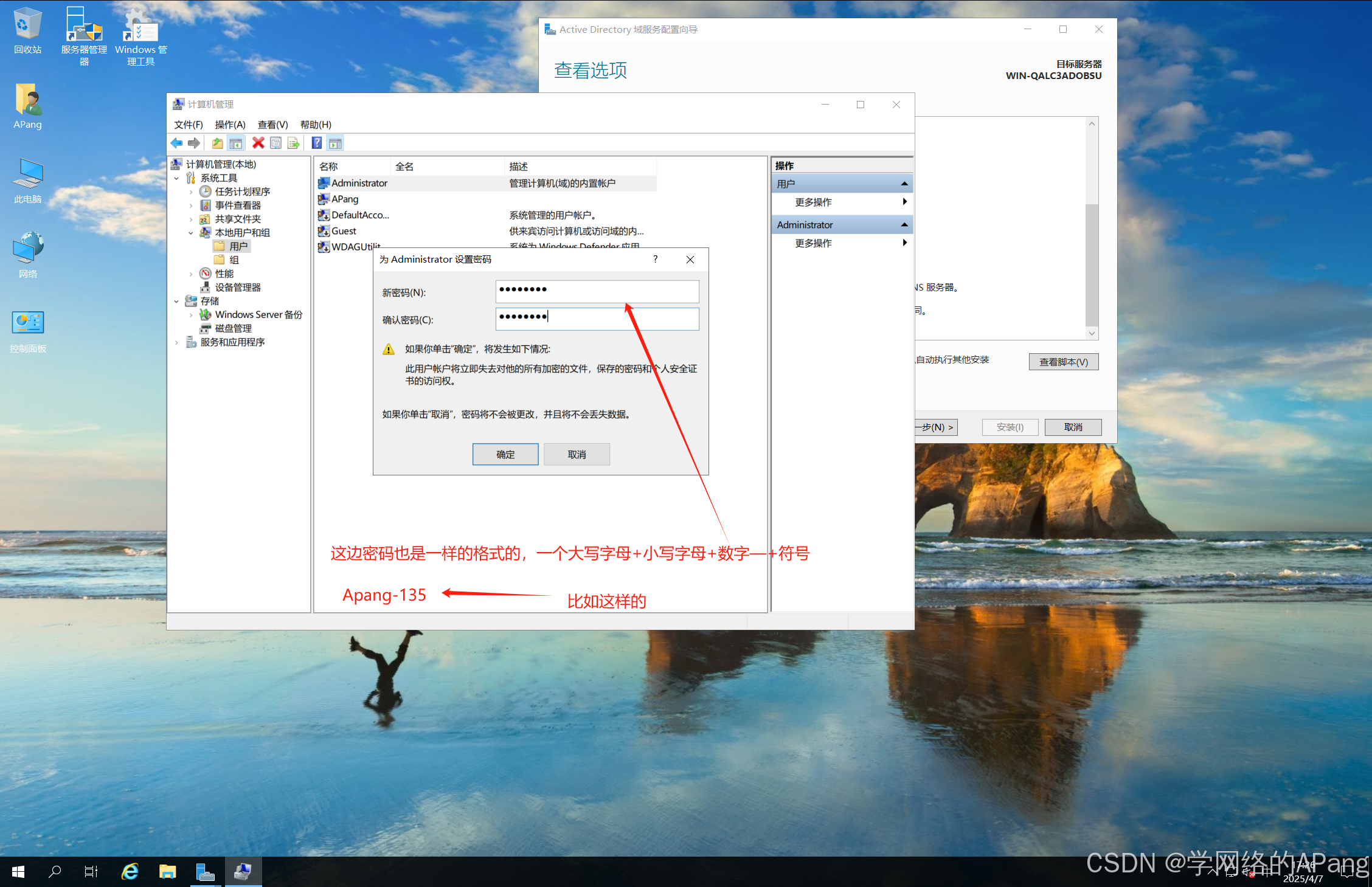Toggle the Show/Hide Action Pane icon
Screen dimensions: 1372x887
pyautogui.click(x=335, y=143)
